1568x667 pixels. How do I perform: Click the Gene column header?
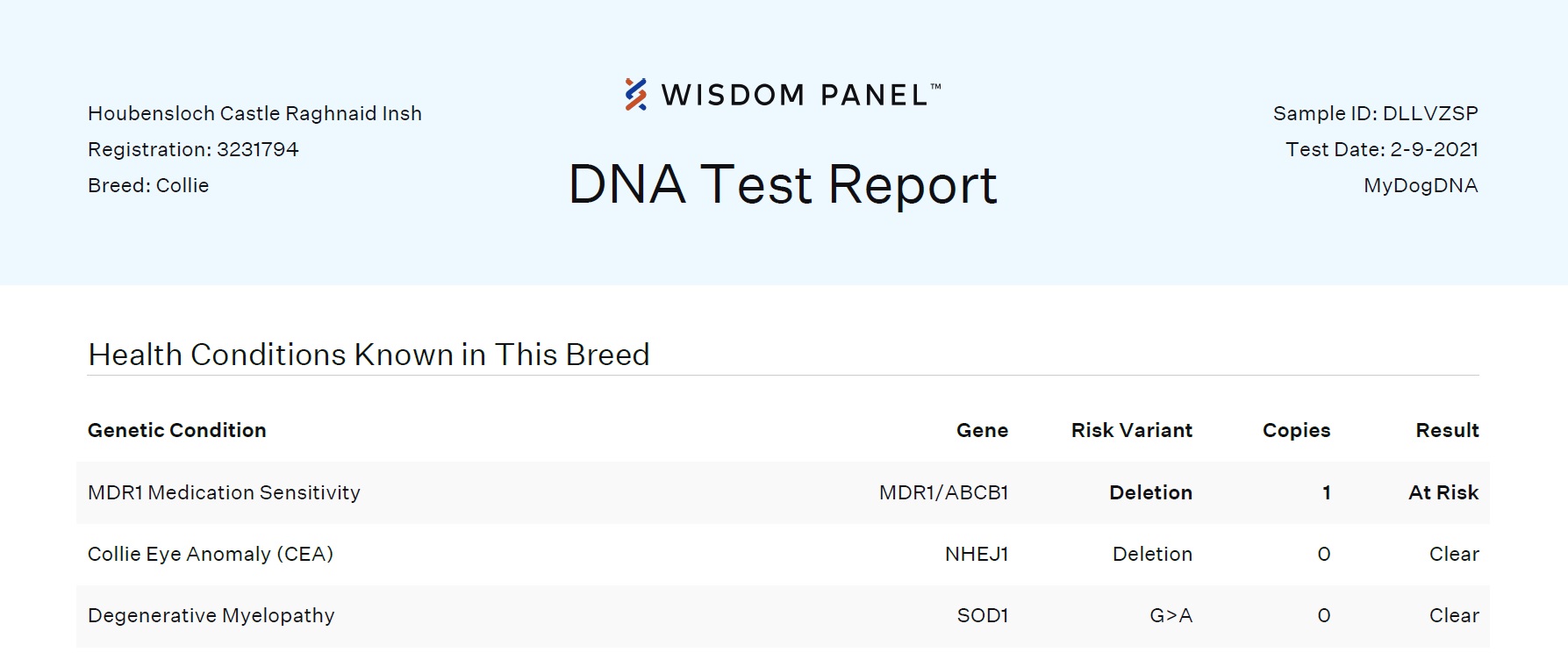pyautogui.click(x=982, y=430)
